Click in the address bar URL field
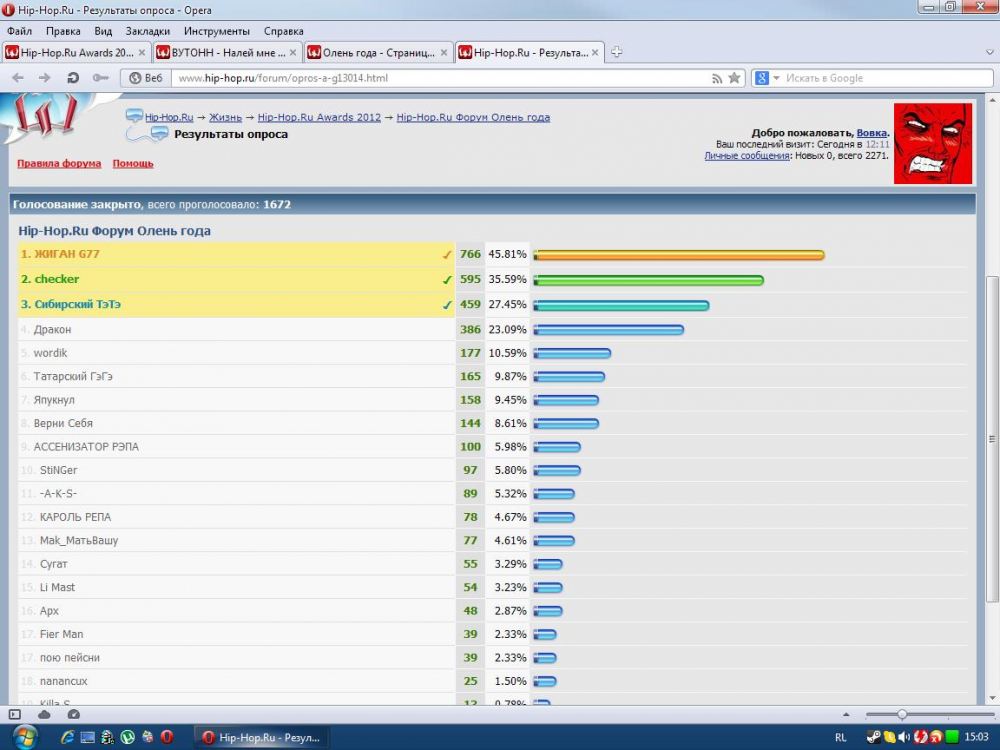This screenshot has width=1000, height=750. [x=440, y=78]
